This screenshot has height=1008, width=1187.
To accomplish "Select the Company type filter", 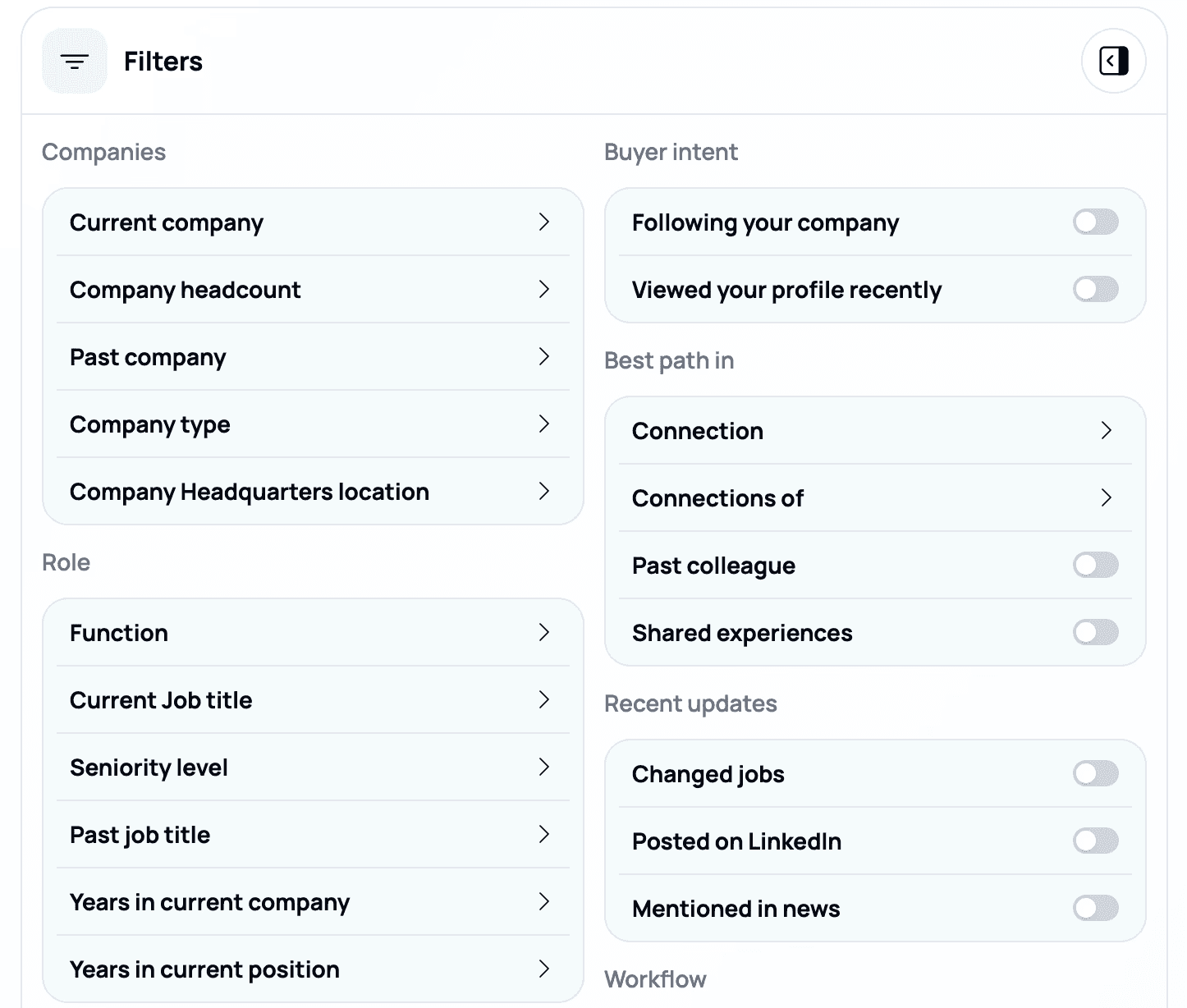I will point(312,424).
